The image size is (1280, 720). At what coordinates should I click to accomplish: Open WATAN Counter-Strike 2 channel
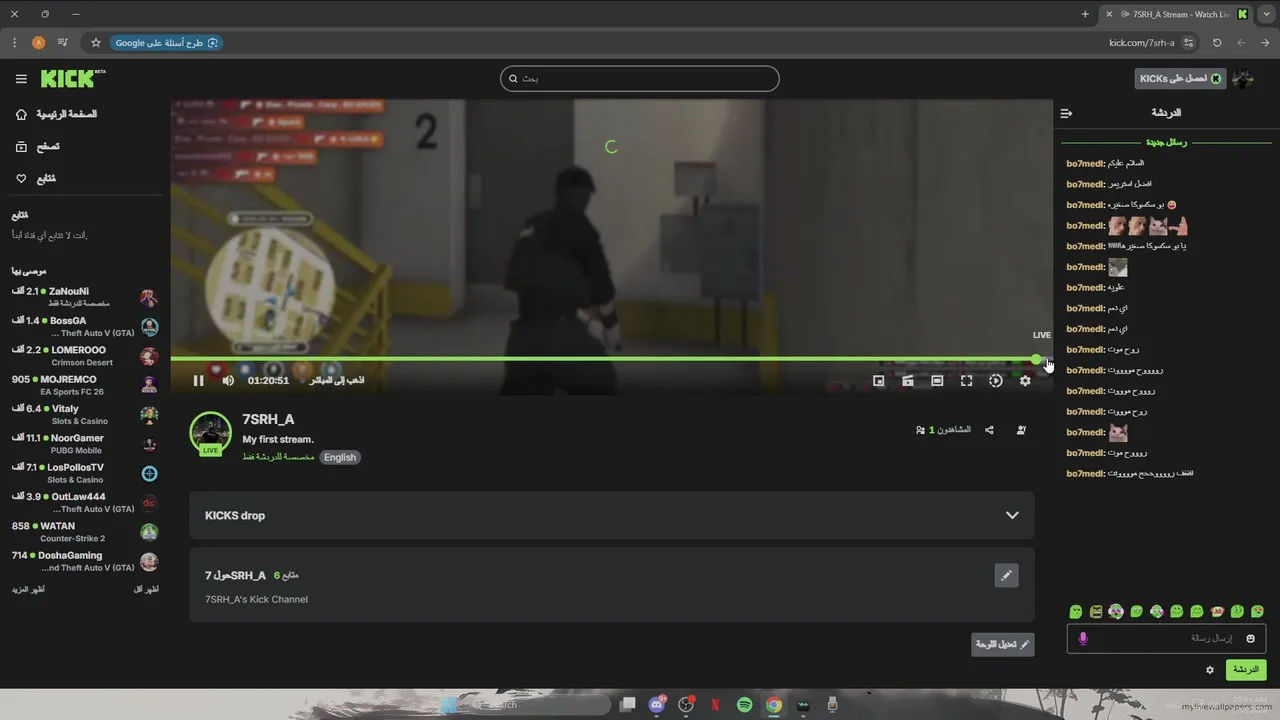point(85,531)
